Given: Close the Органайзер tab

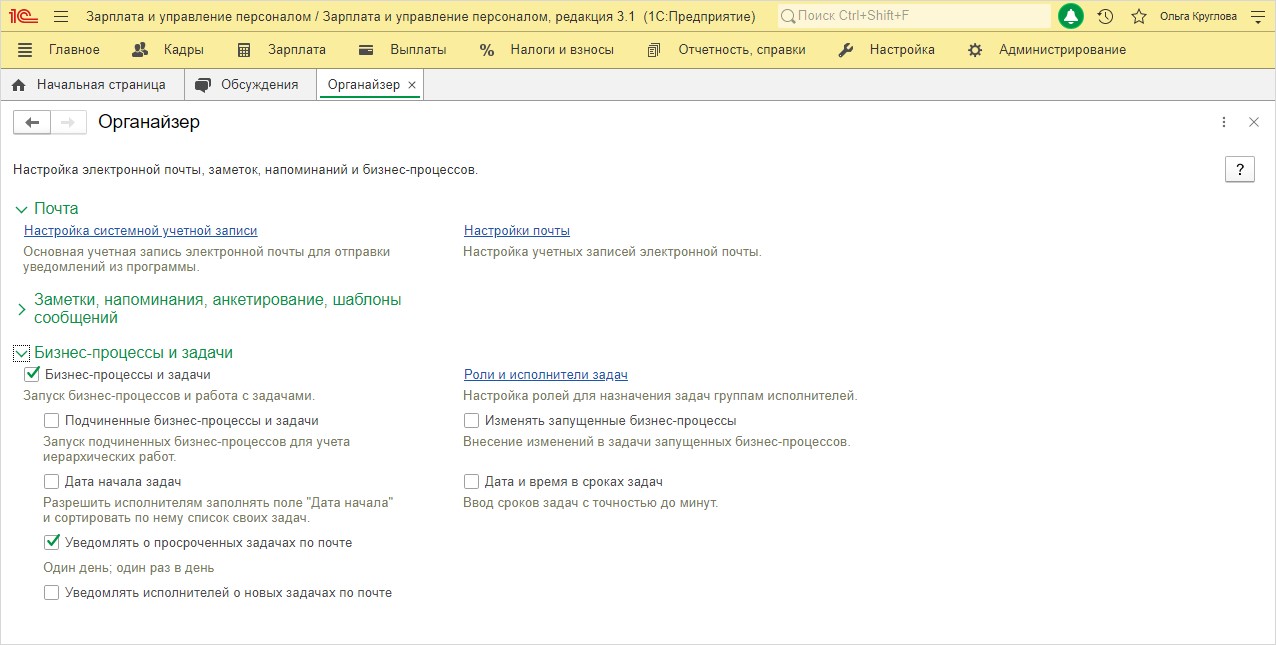Looking at the screenshot, I should coord(412,85).
